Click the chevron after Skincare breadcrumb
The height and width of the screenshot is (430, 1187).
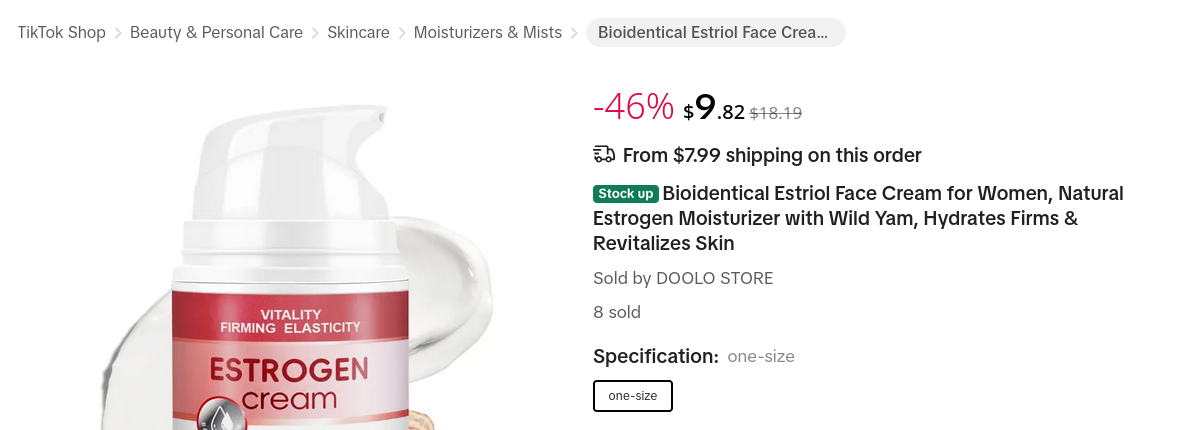tap(402, 33)
